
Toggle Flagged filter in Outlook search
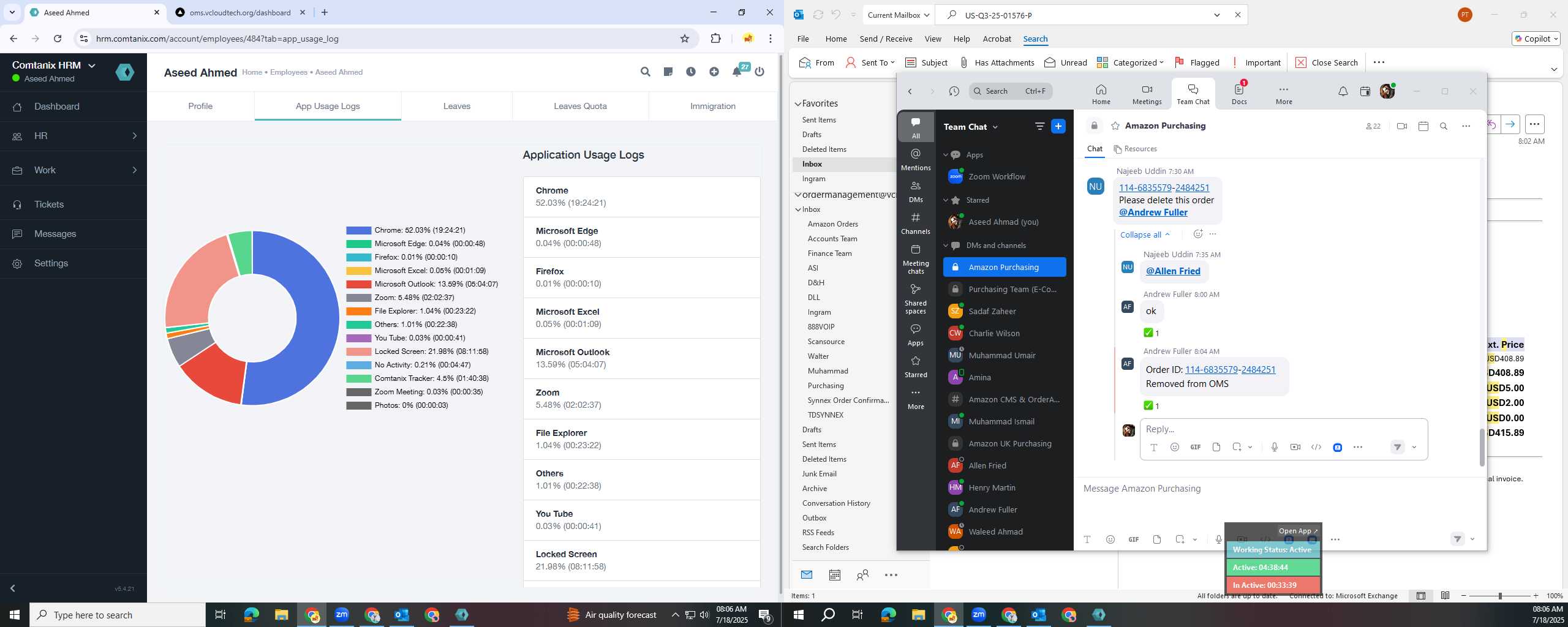[1197, 62]
